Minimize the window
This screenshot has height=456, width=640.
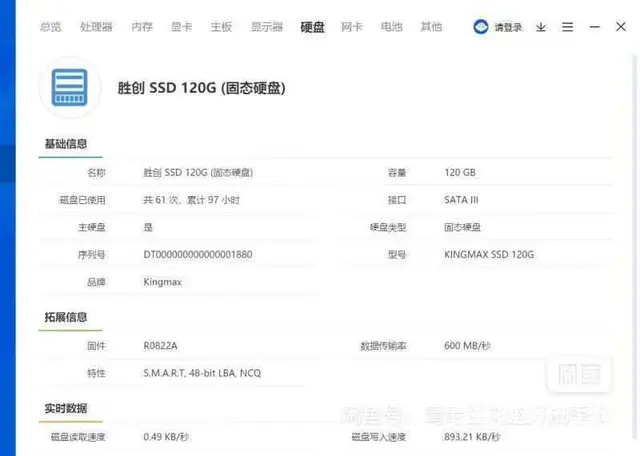click(x=594, y=27)
